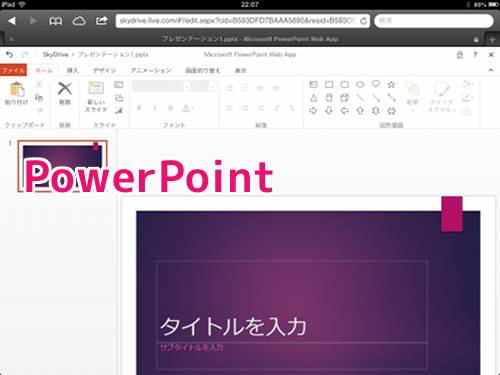
Task: Open the Quick Styles (クイックスタイル) dropdown
Action: click(x=441, y=97)
